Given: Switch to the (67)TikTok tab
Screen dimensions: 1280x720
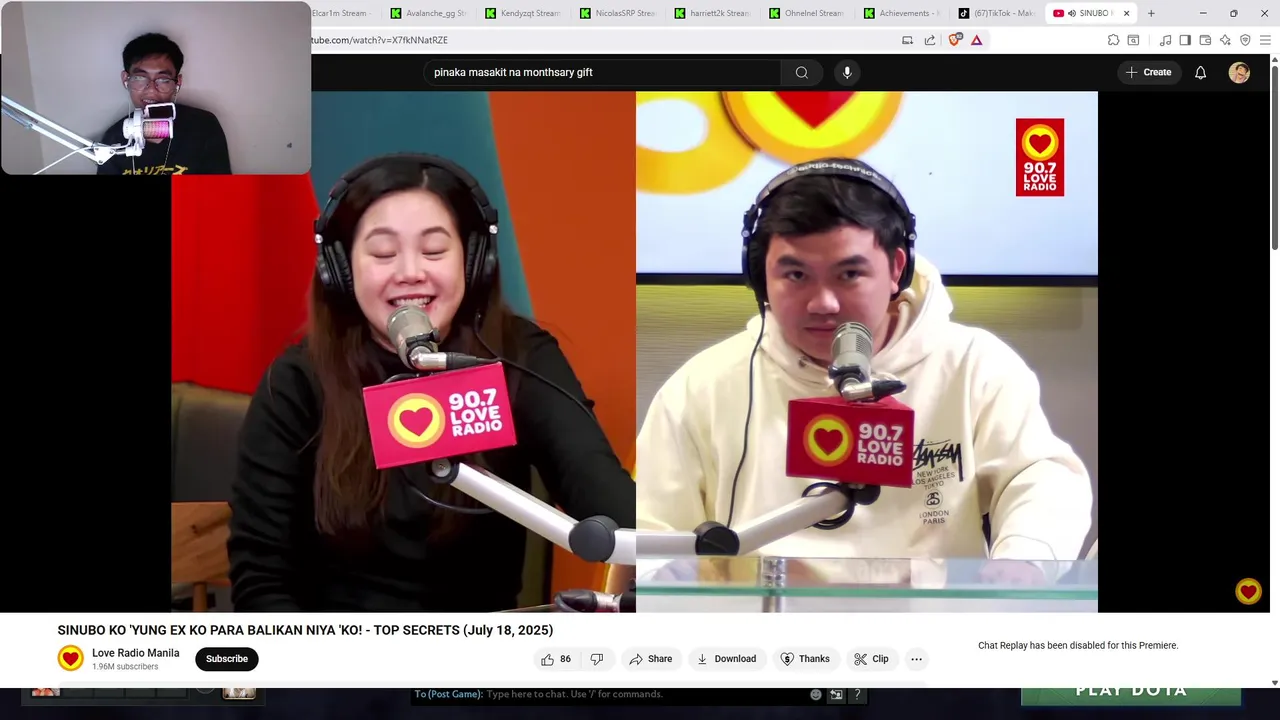Looking at the screenshot, I should [x=997, y=13].
